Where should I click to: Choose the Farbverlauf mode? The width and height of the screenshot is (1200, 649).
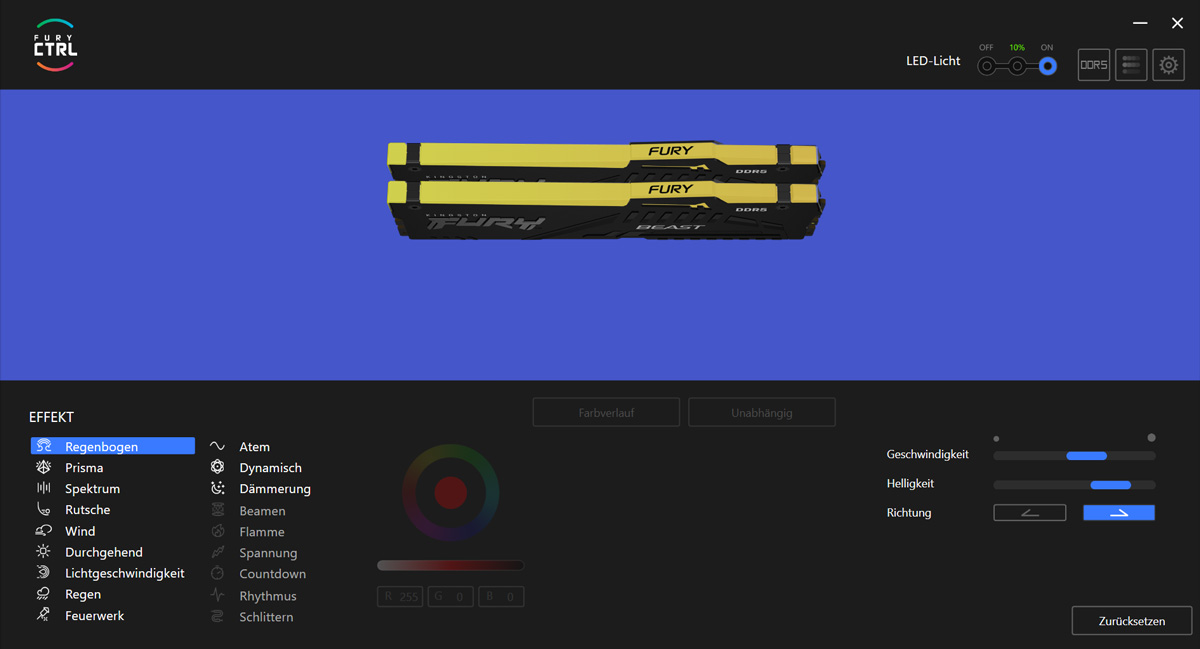[606, 412]
